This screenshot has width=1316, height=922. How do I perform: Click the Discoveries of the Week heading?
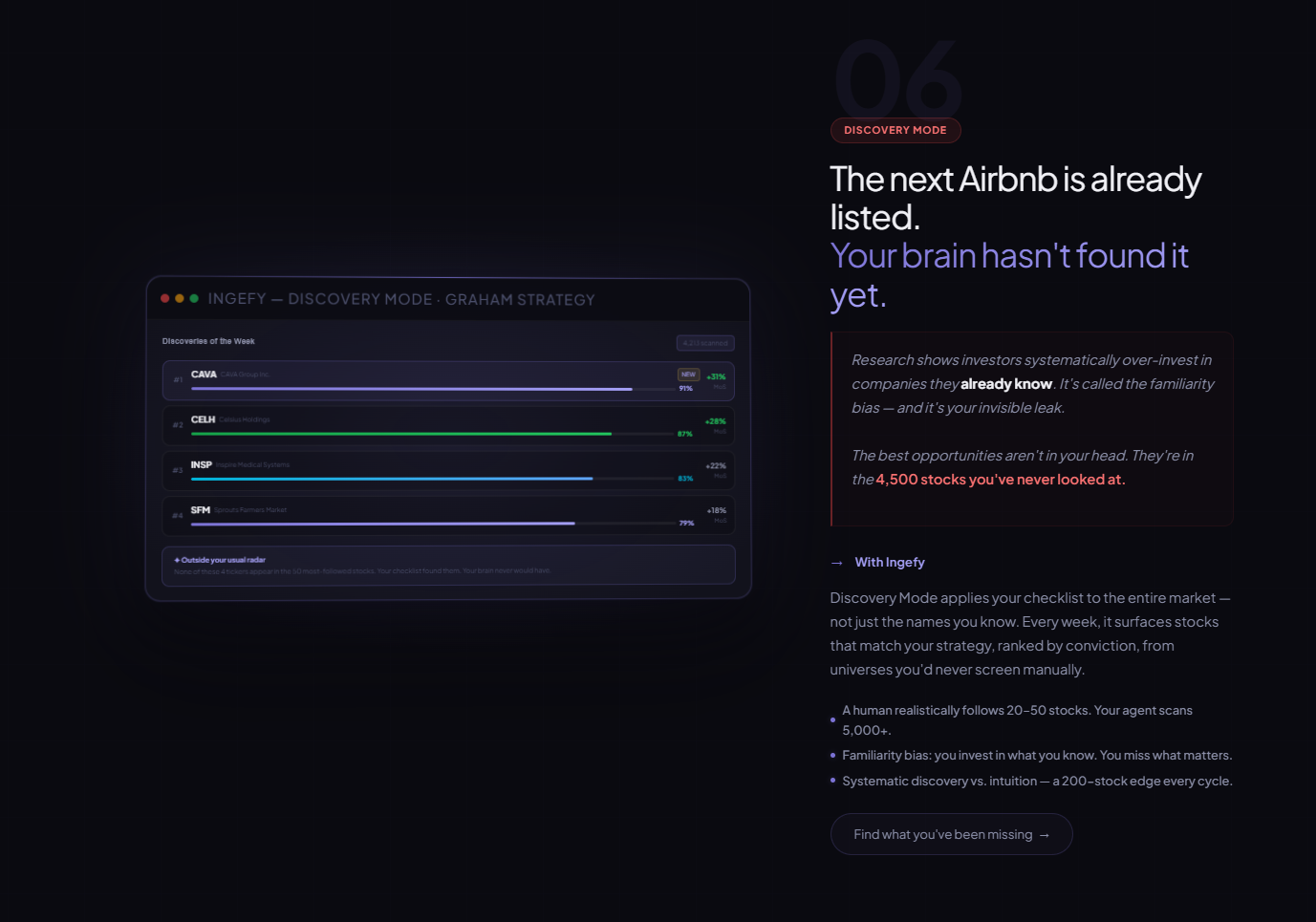click(208, 341)
